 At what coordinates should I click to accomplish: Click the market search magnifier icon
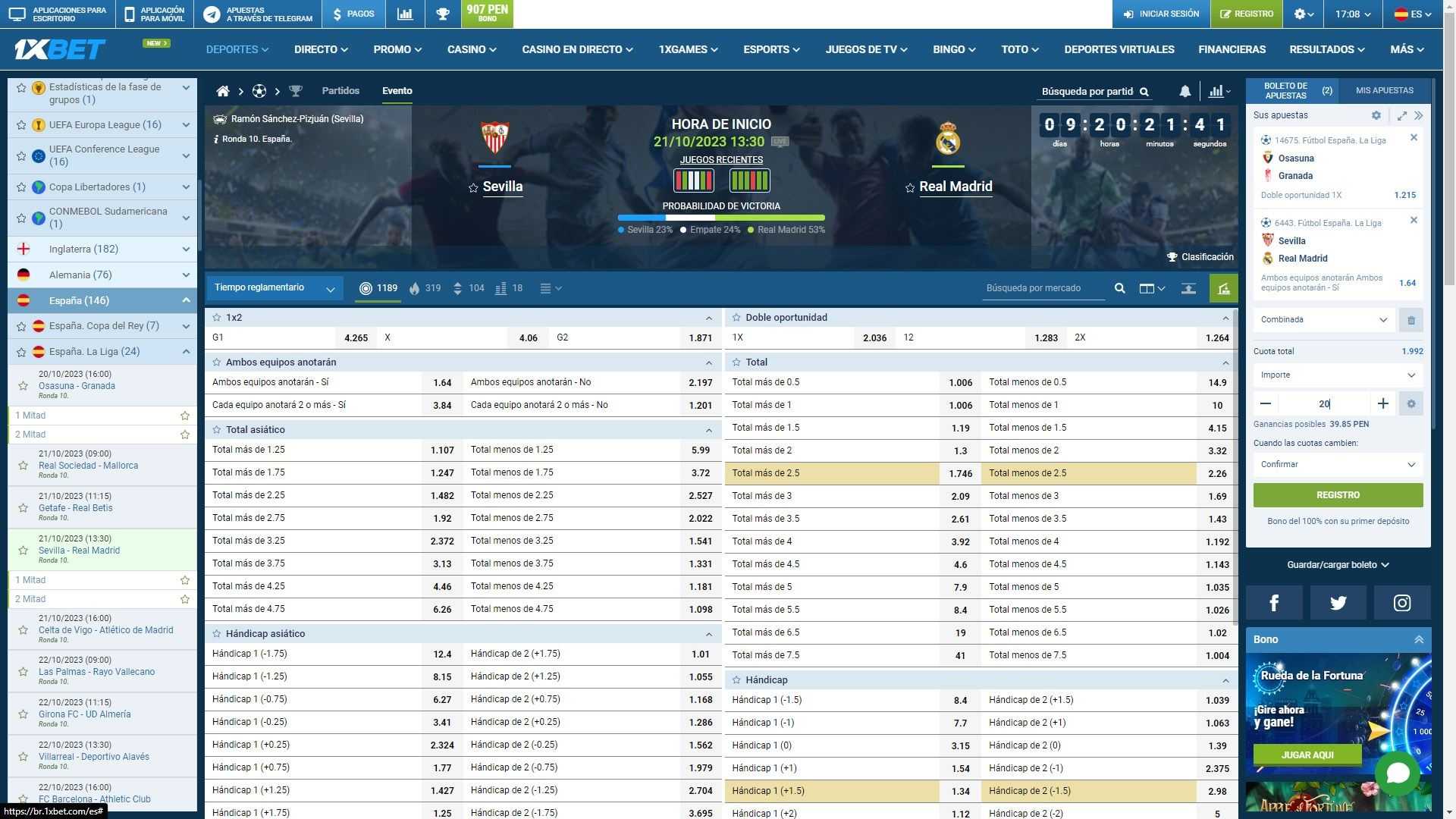(x=1119, y=288)
